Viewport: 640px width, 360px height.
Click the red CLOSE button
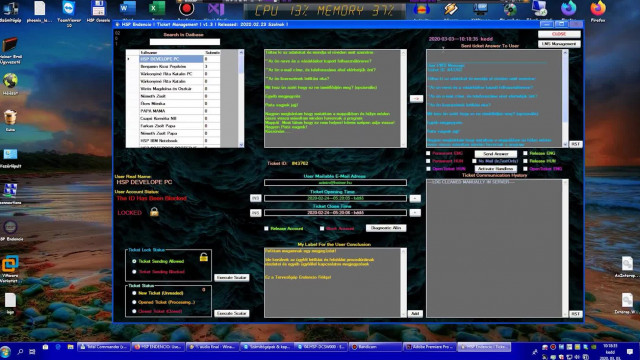(559, 34)
